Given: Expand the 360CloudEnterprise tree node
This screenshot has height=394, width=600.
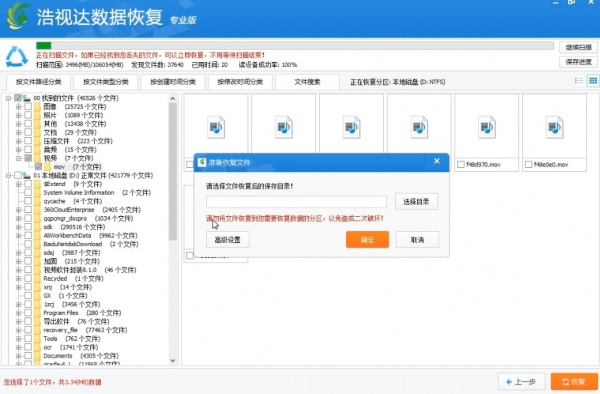Looking at the screenshot, I should (x=18, y=210).
